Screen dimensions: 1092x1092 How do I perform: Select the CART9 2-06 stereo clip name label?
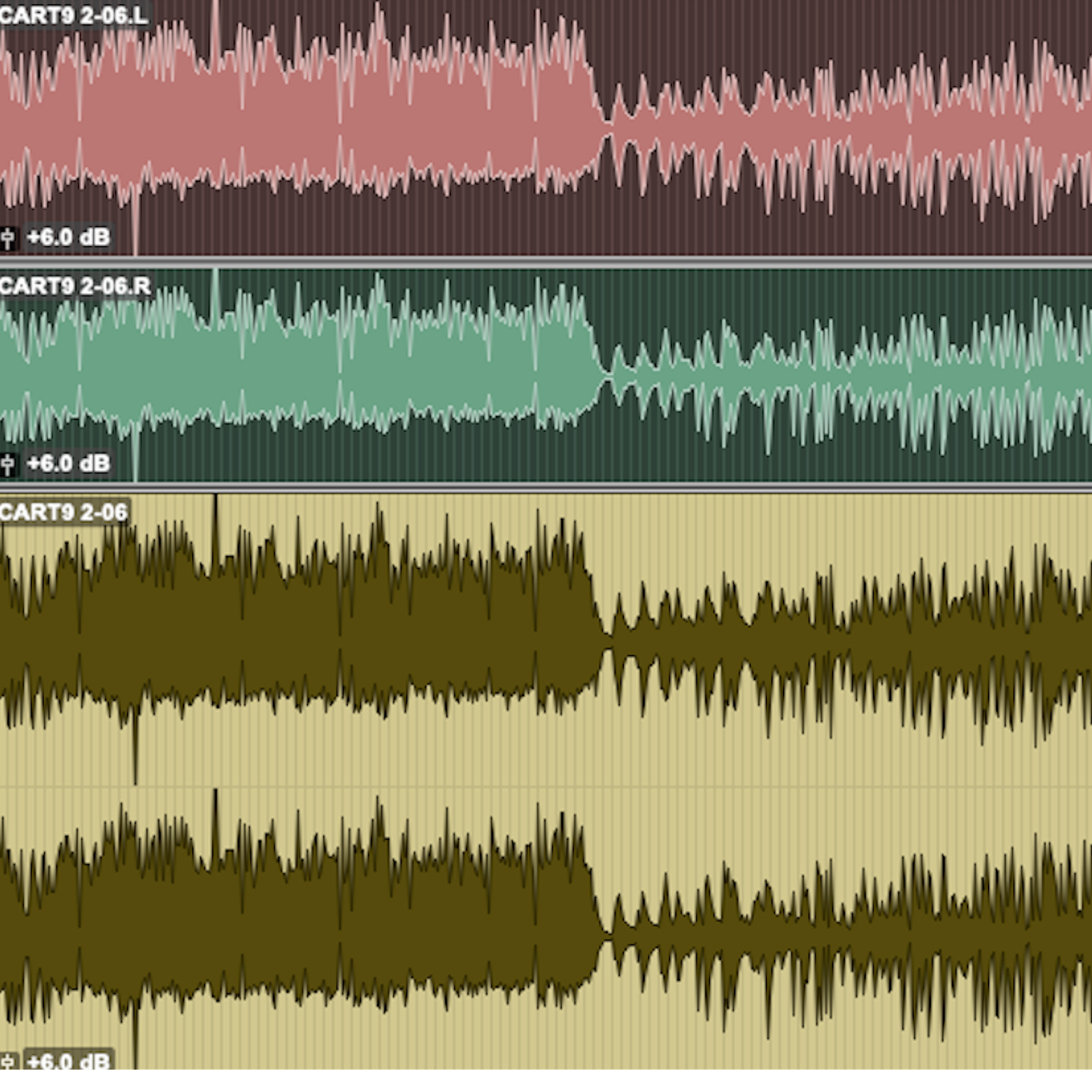click(64, 512)
